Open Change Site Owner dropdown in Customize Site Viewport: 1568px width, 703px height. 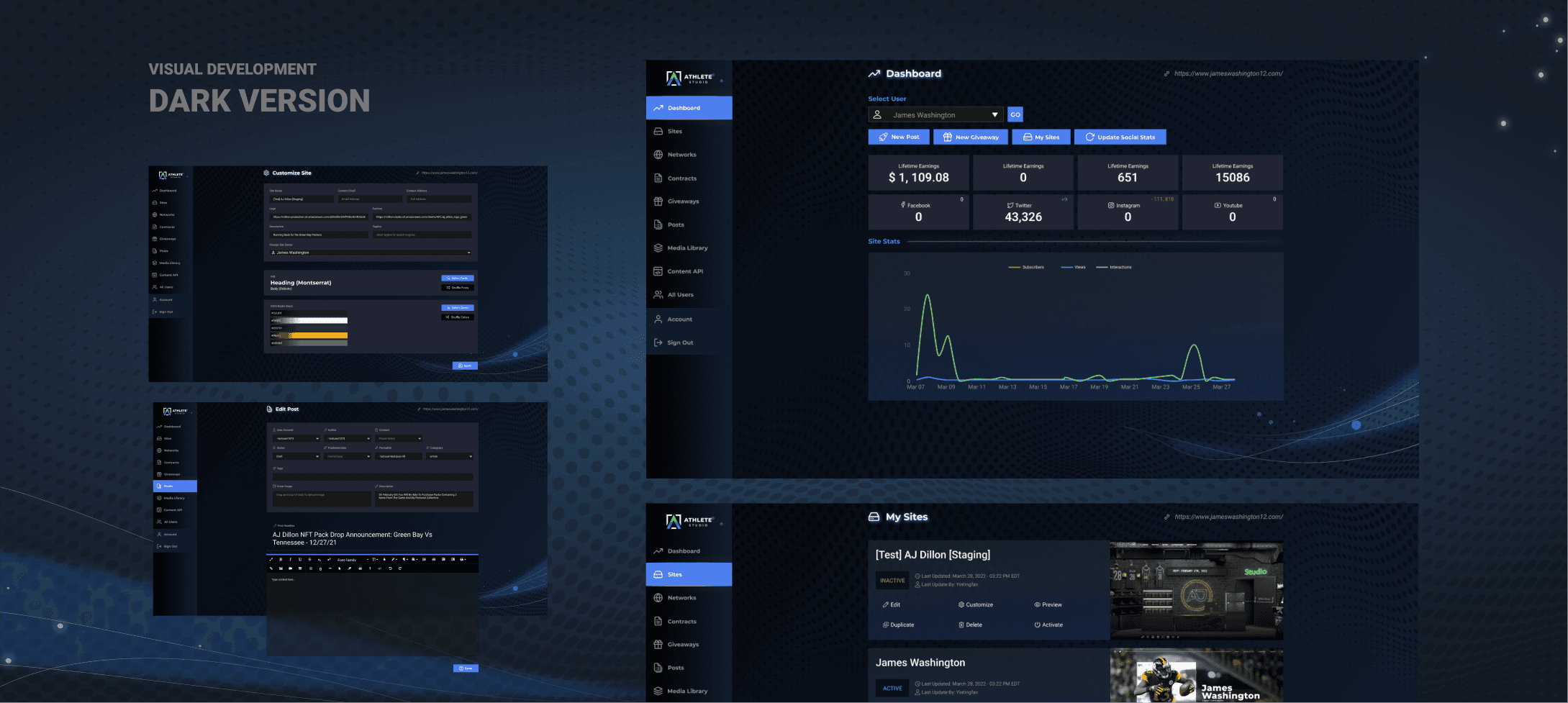[x=371, y=253]
